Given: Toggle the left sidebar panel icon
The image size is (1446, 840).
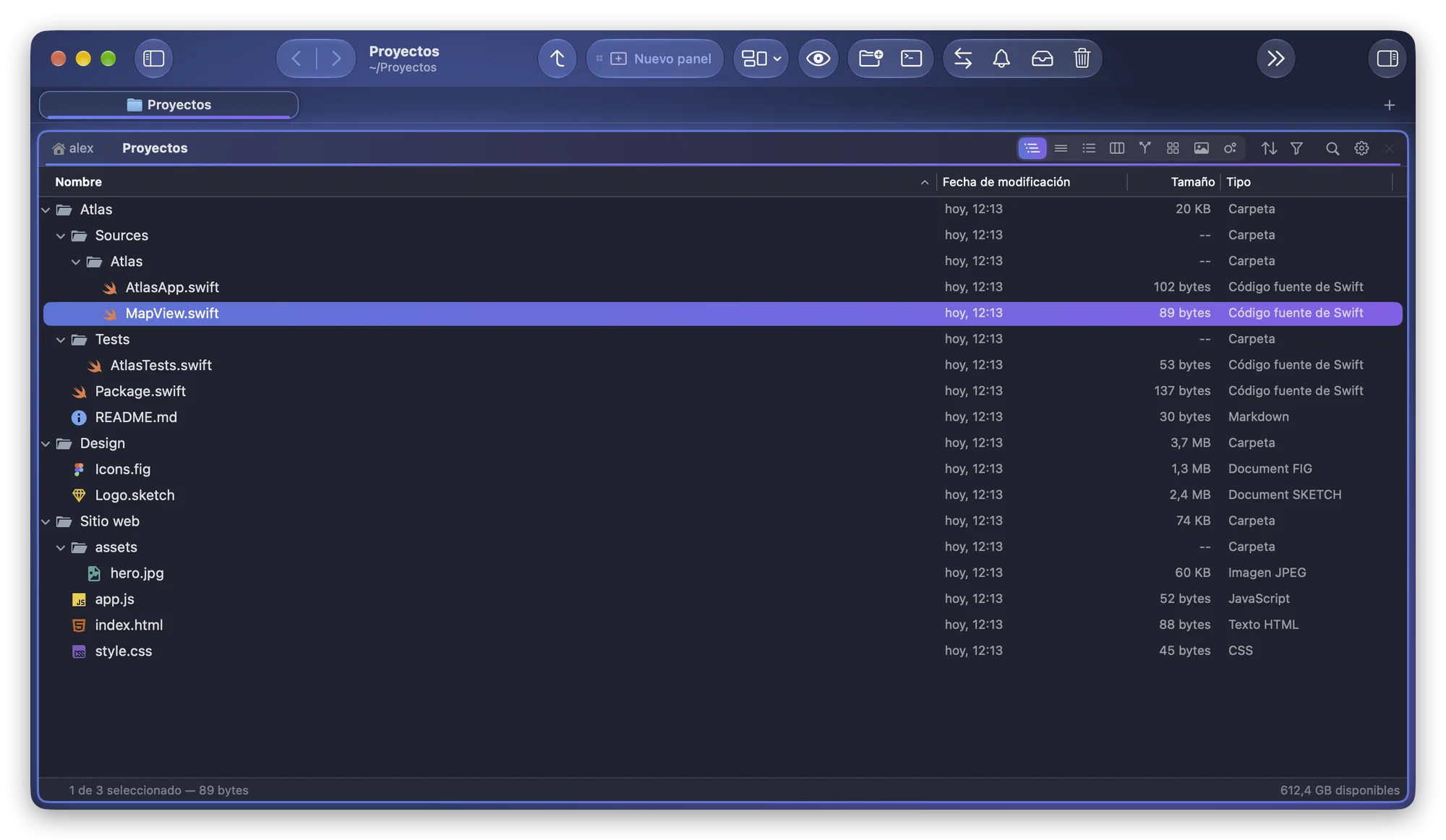Looking at the screenshot, I should coord(153,59).
